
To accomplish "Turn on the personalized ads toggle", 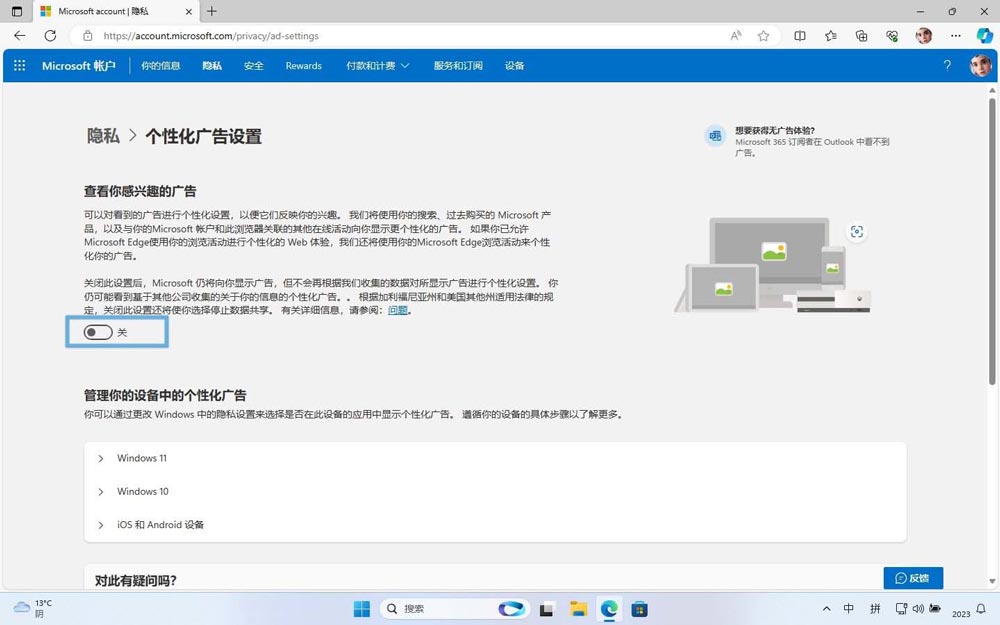I will click(98, 332).
